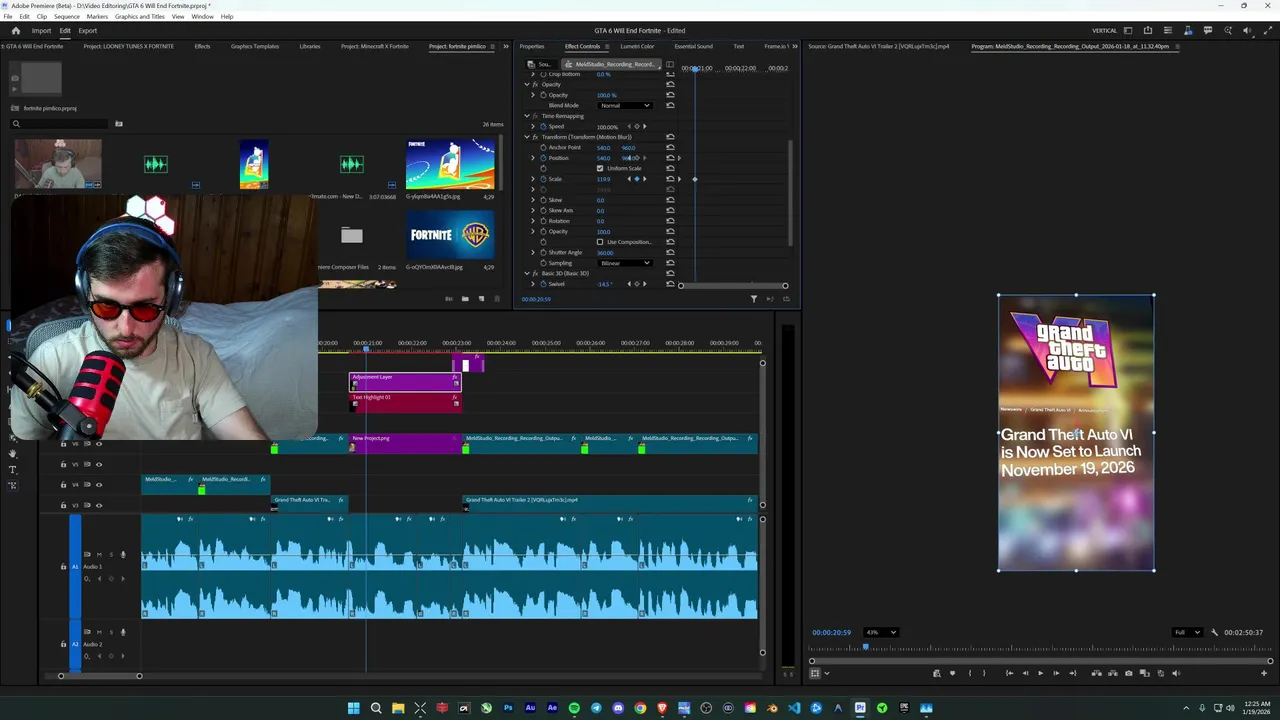Open Adobe Premiere from the taskbar

click(x=860, y=708)
